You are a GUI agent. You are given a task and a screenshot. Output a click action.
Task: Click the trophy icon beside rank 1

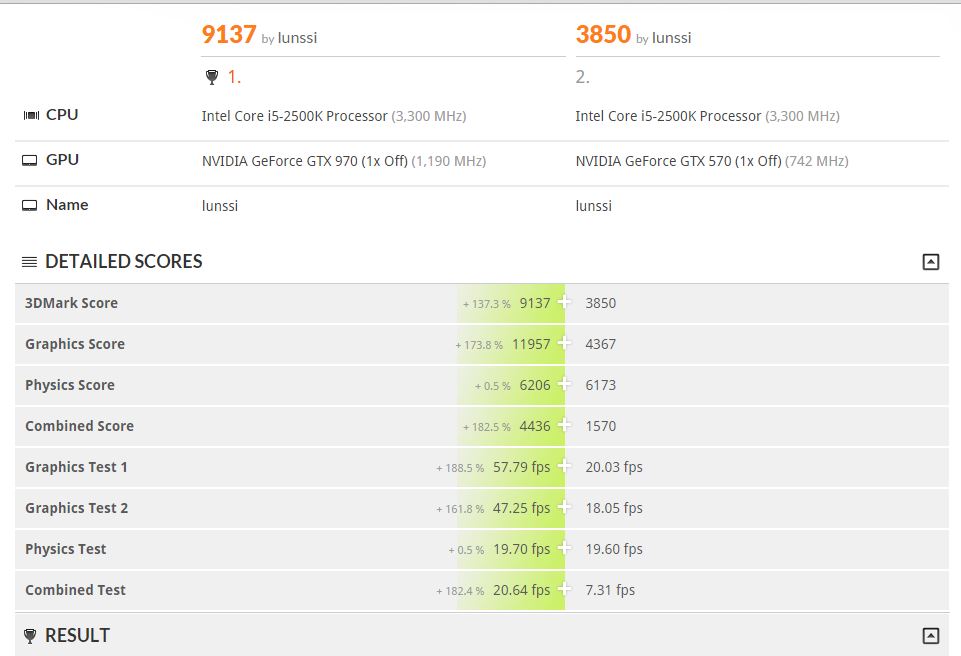click(210, 77)
